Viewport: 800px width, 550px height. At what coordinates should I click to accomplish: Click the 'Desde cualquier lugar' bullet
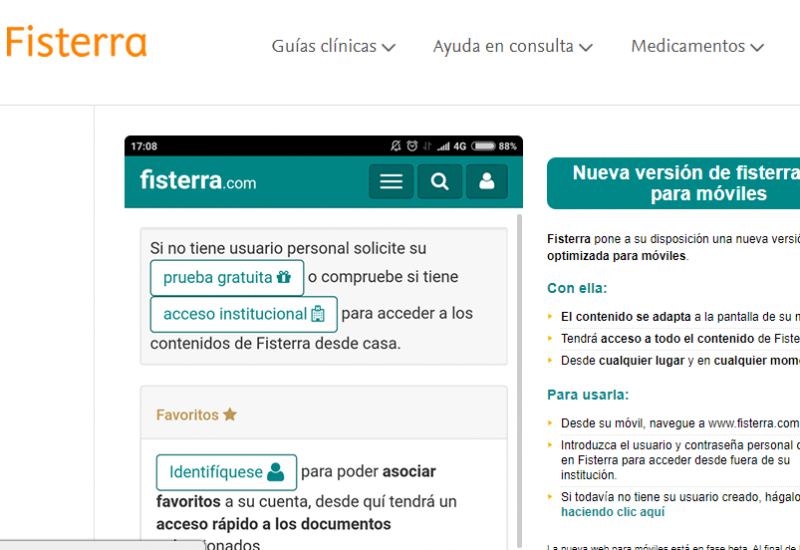coord(680,361)
